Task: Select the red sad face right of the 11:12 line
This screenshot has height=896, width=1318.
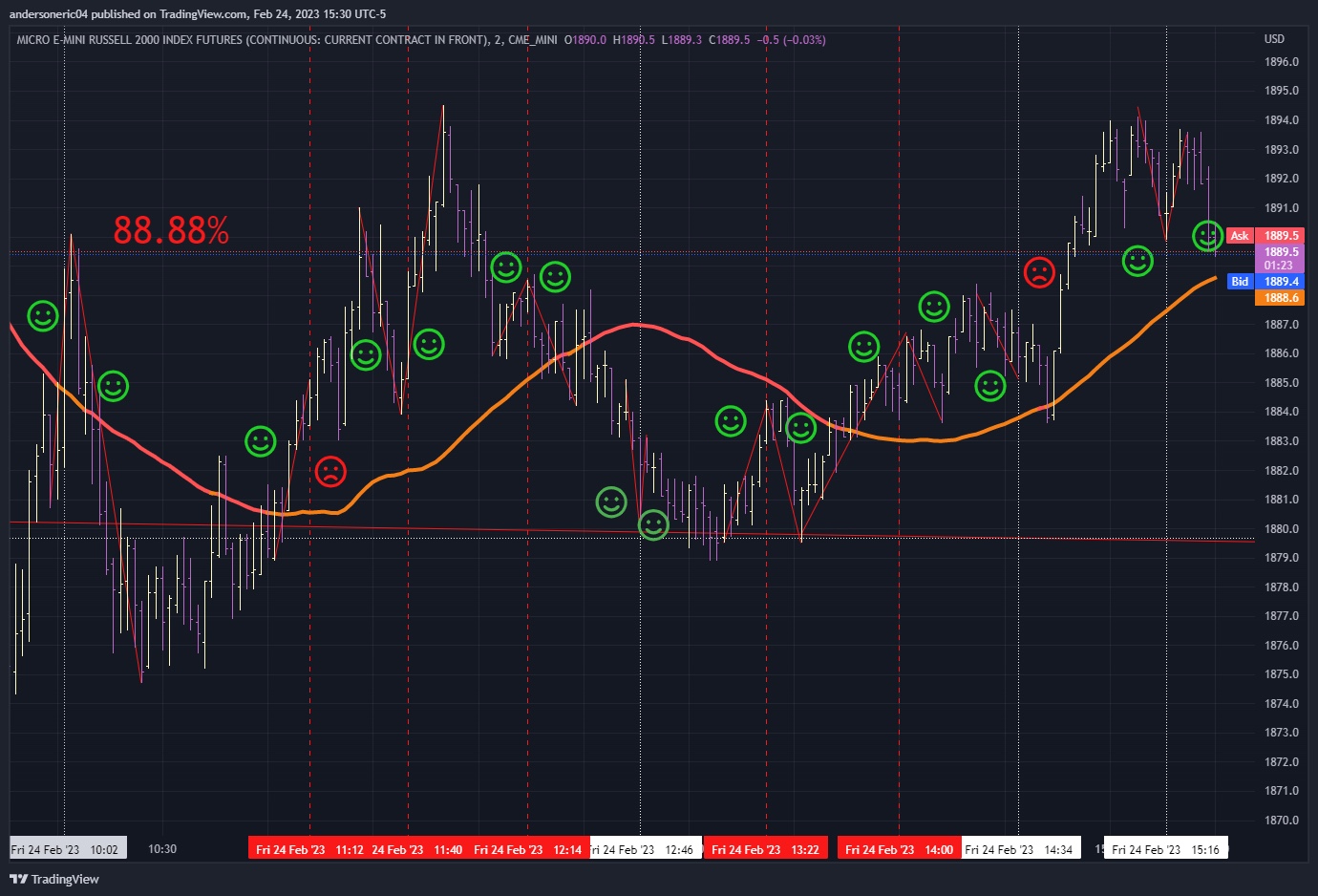Action: point(330,471)
